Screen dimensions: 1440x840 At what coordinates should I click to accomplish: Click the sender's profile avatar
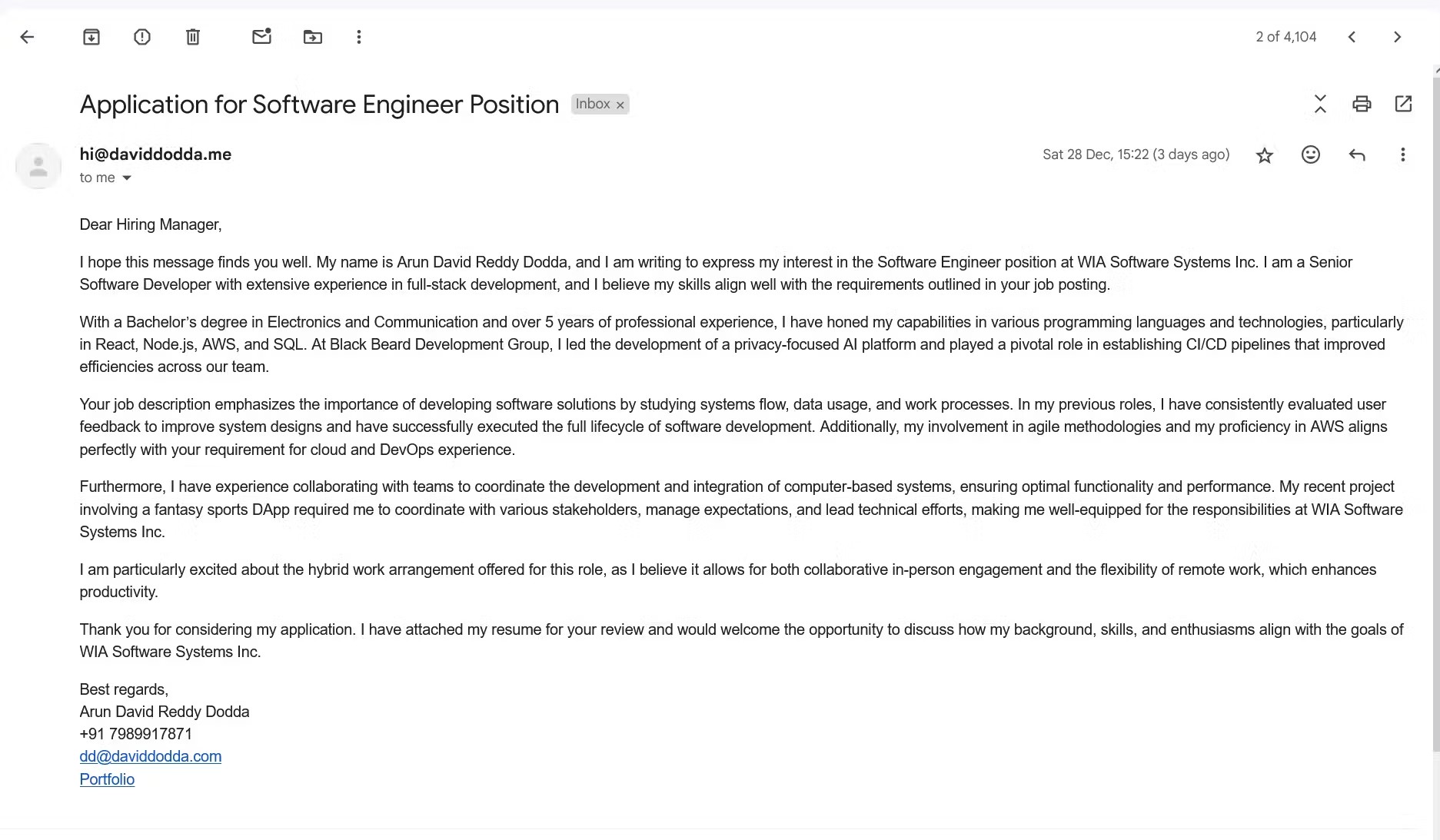[38, 166]
